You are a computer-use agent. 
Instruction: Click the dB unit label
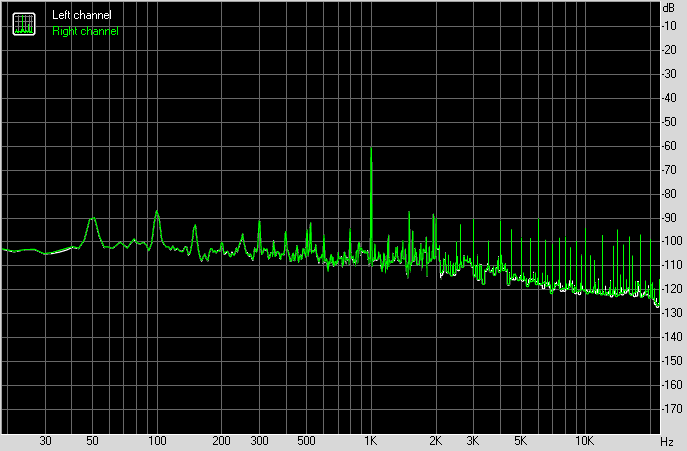(x=669, y=7)
